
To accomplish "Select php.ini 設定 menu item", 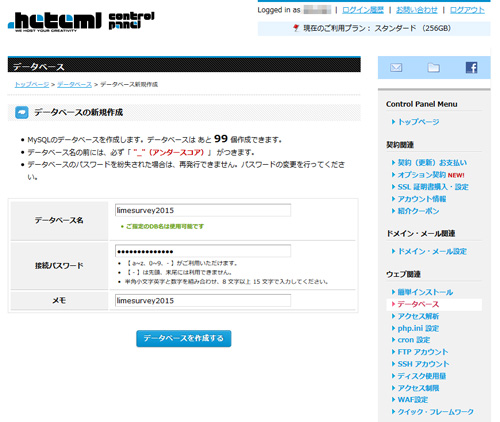I will (418, 328).
